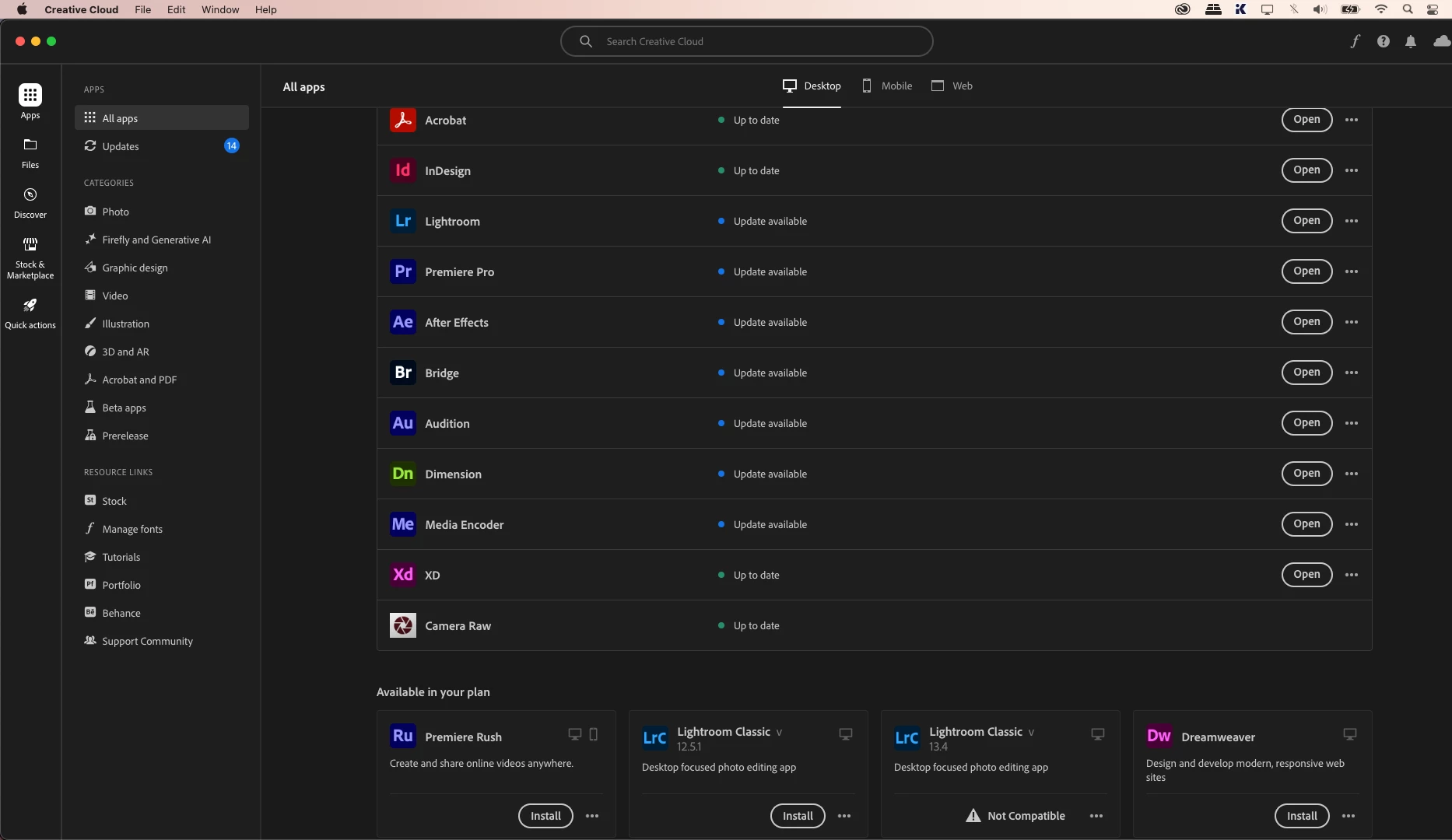The width and height of the screenshot is (1452, 840).
Task: Open more options for Bridge
Action: click(x=1352, y=373)
